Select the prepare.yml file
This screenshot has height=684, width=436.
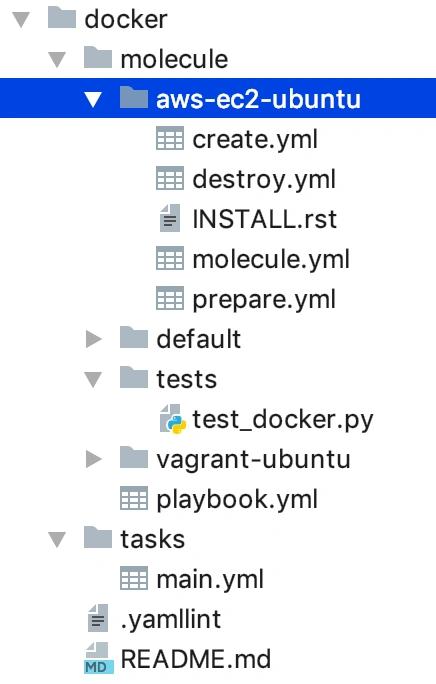tap(264, 300)
